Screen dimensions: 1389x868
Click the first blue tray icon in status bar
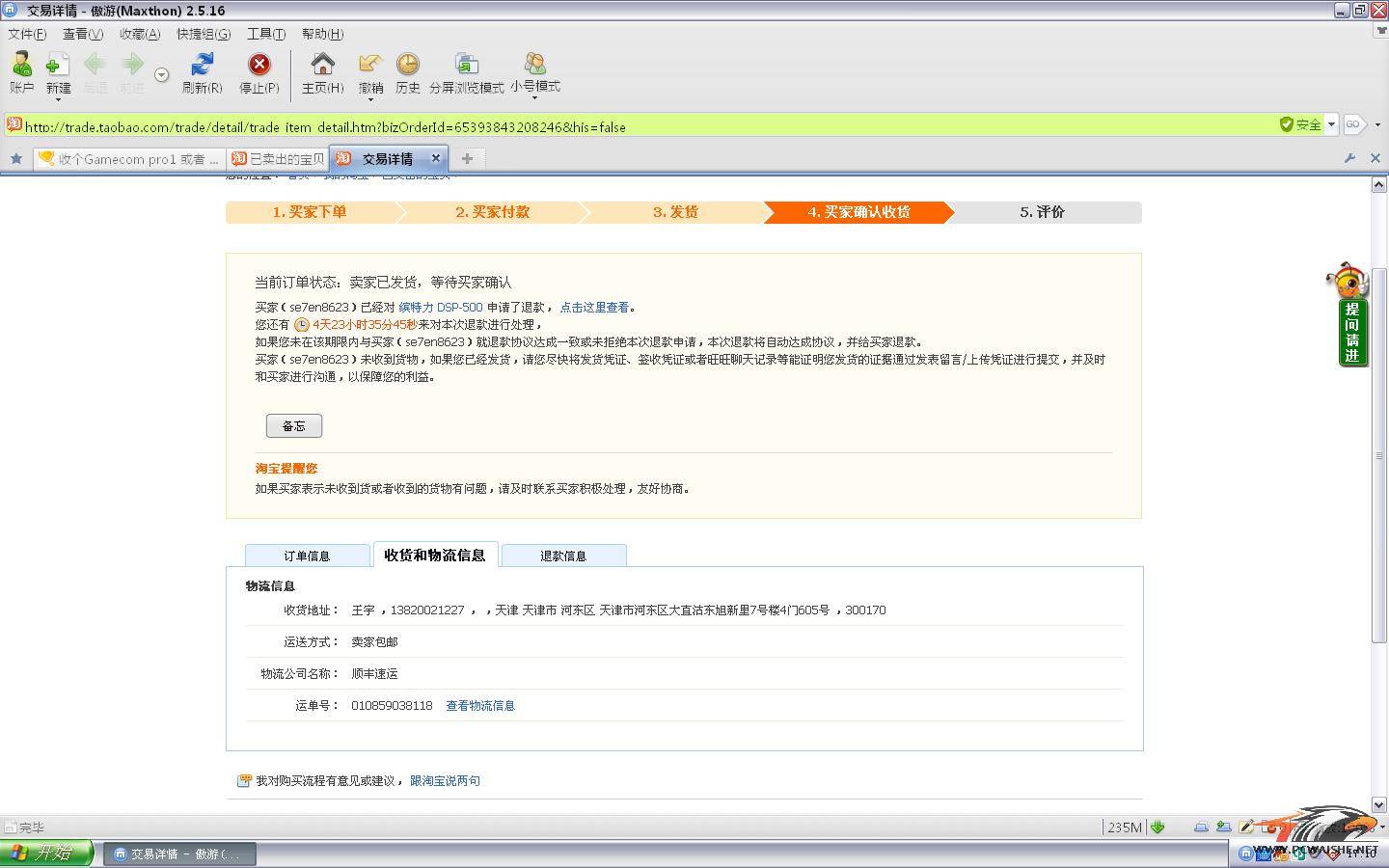click(1201, 827)
